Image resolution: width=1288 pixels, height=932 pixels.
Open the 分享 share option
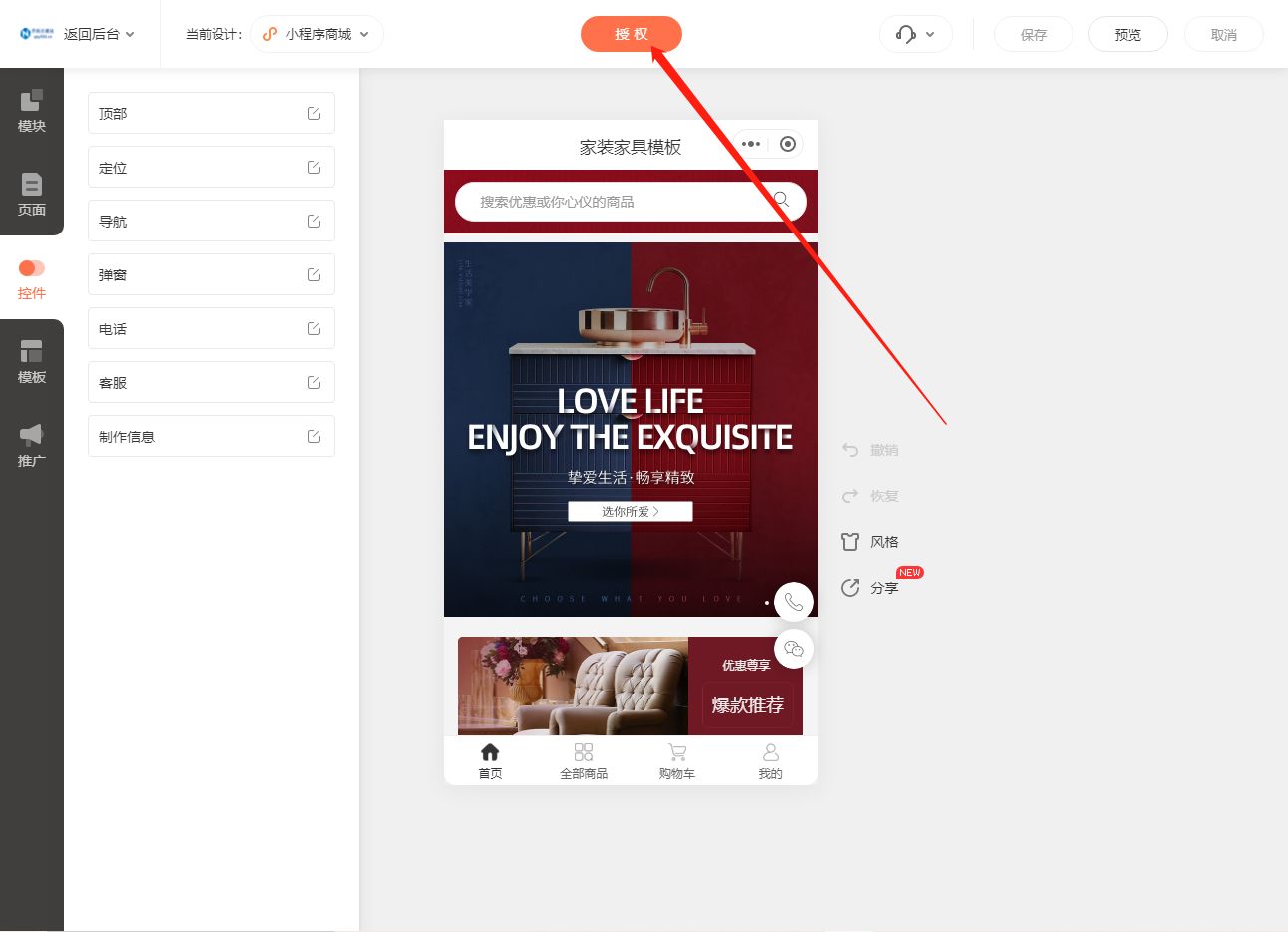(870, 588)
